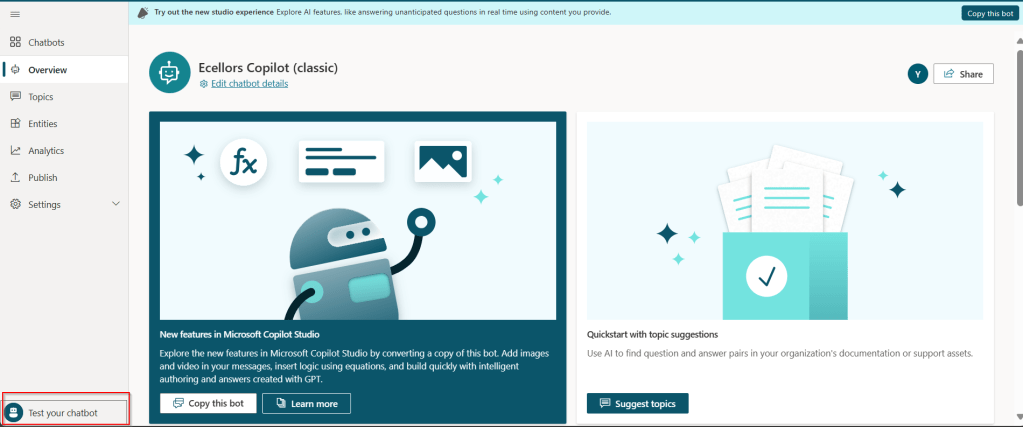1023x427 pixels.
Task: Collapse the hamburger navigation menu
Action: click(15, 14)
